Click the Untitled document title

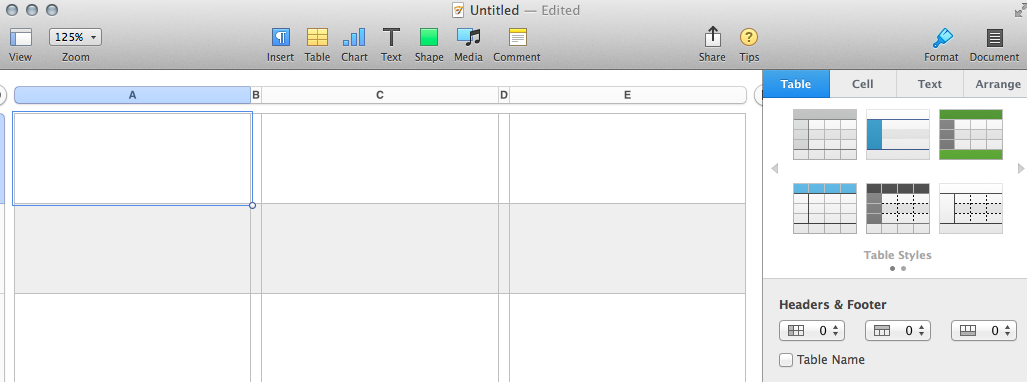(x=495, y=10)
